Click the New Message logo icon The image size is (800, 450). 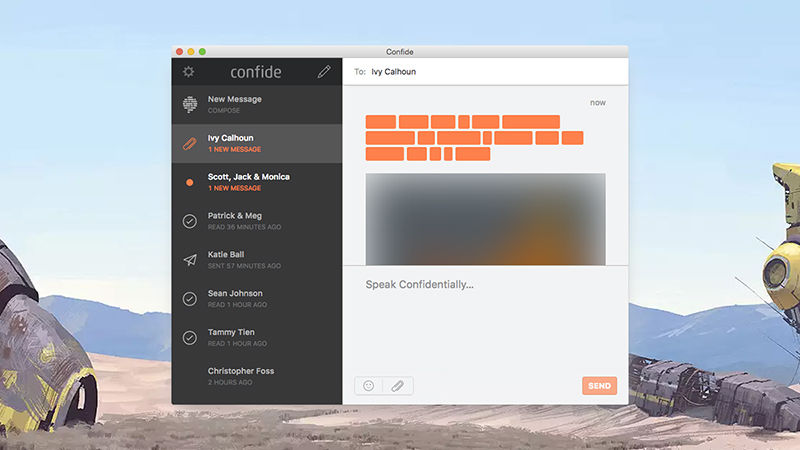pos(190,104)
